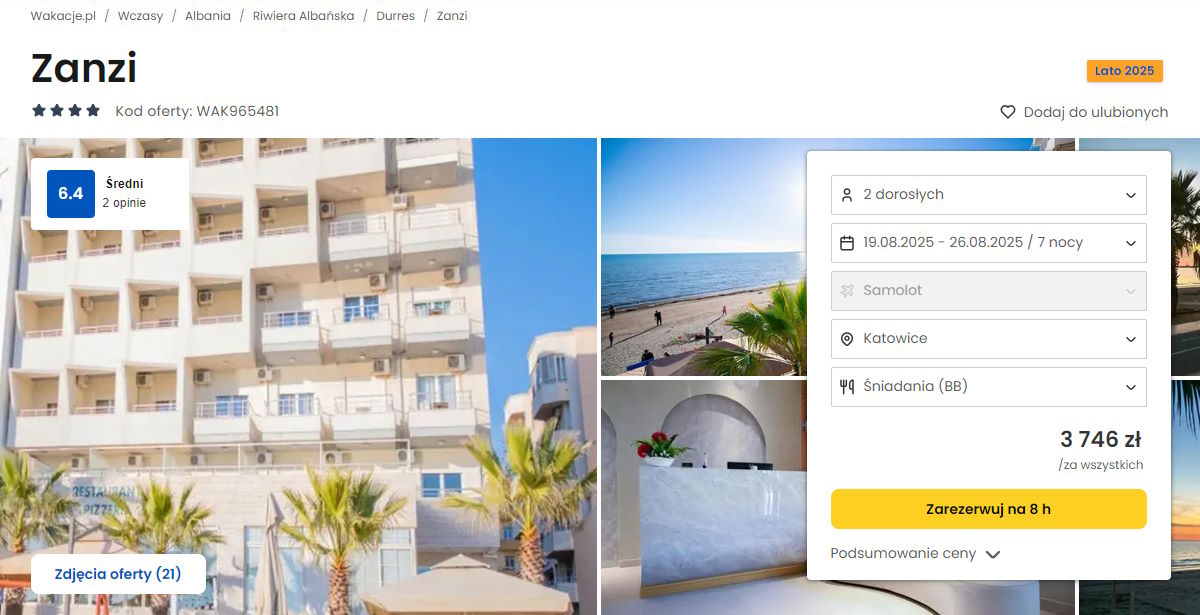The image size is (1200, 615).
Task: Open Zdjęcia oferty (21) photo gallery
Action: click(x=118, y=574)
